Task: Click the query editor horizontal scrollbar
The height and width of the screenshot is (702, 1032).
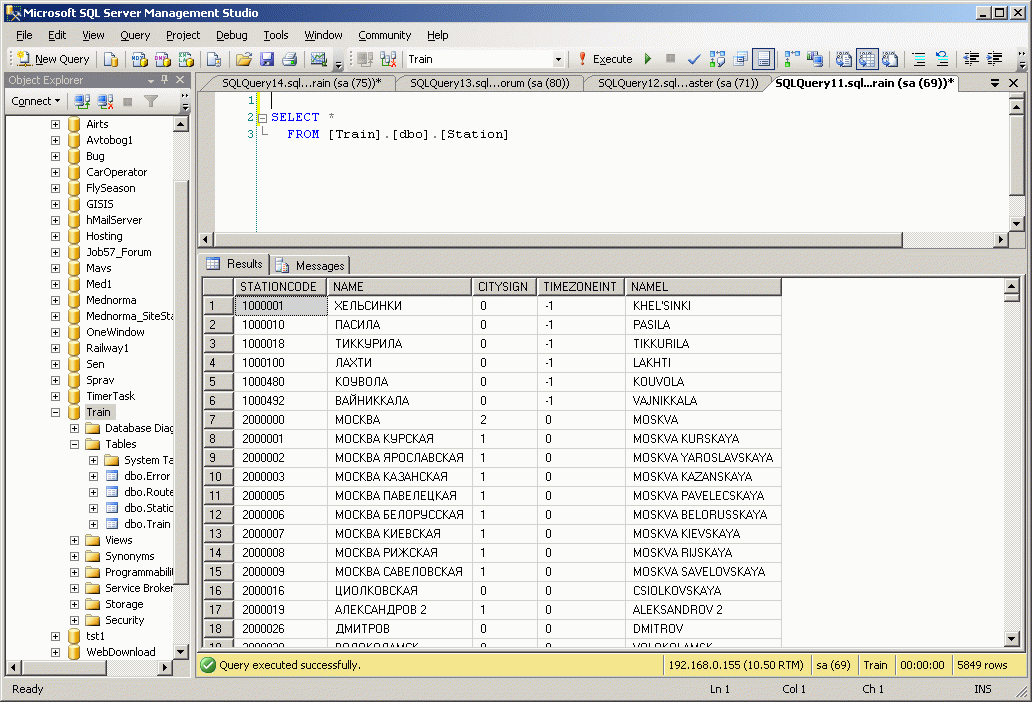Action: [557, 239]
